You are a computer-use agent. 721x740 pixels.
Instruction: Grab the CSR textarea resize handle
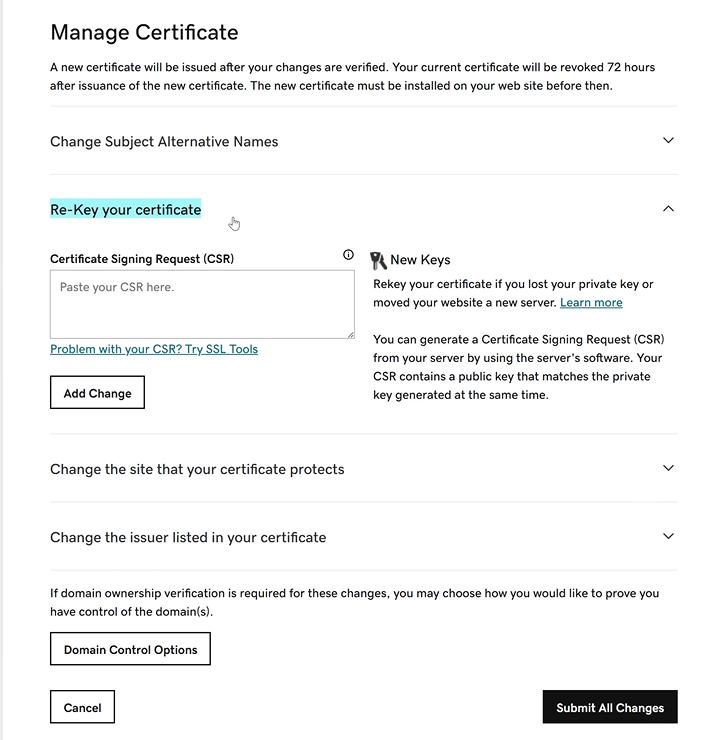coord(351,335)
